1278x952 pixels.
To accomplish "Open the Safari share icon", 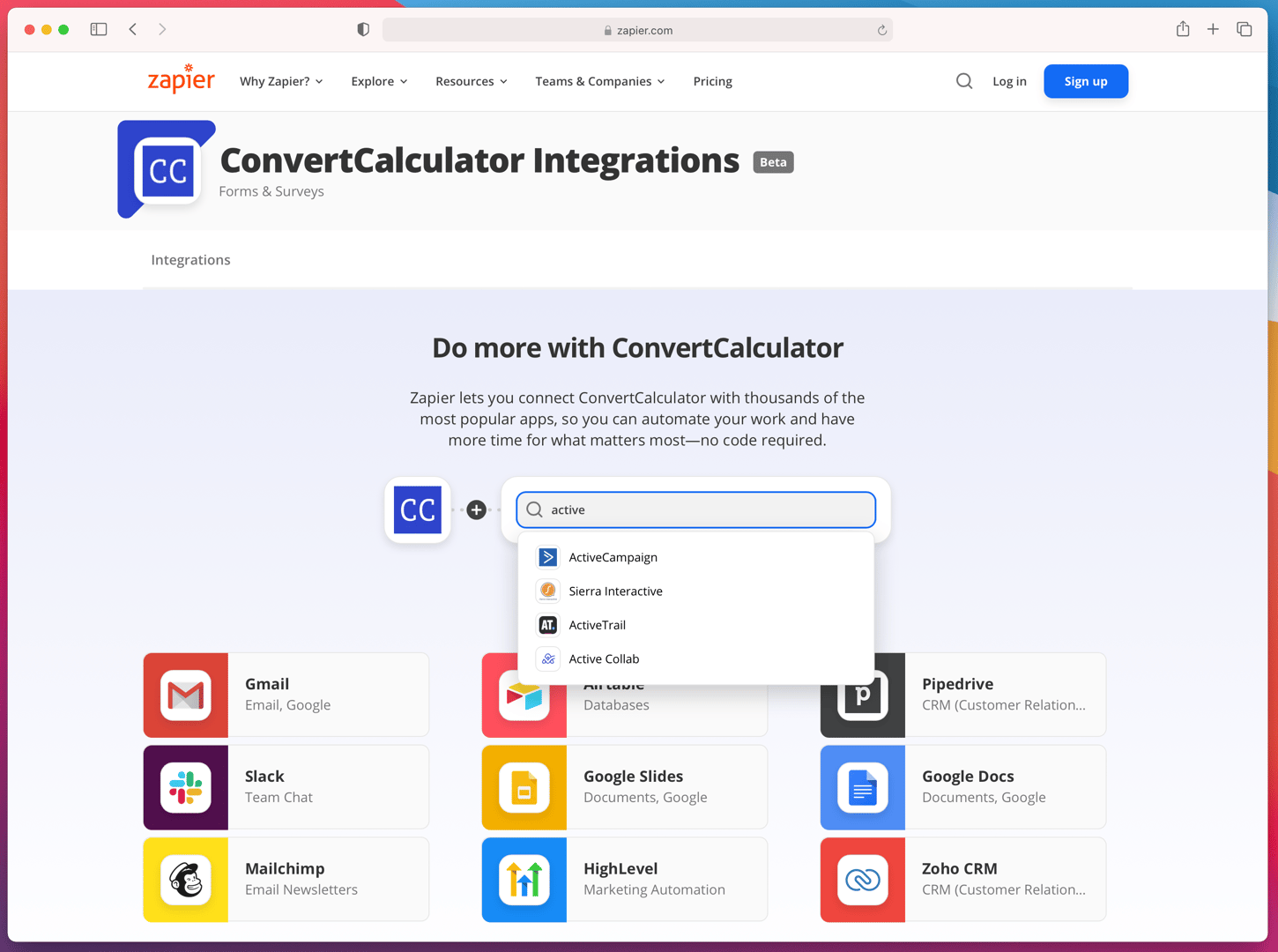I will tap(1183, 29).
